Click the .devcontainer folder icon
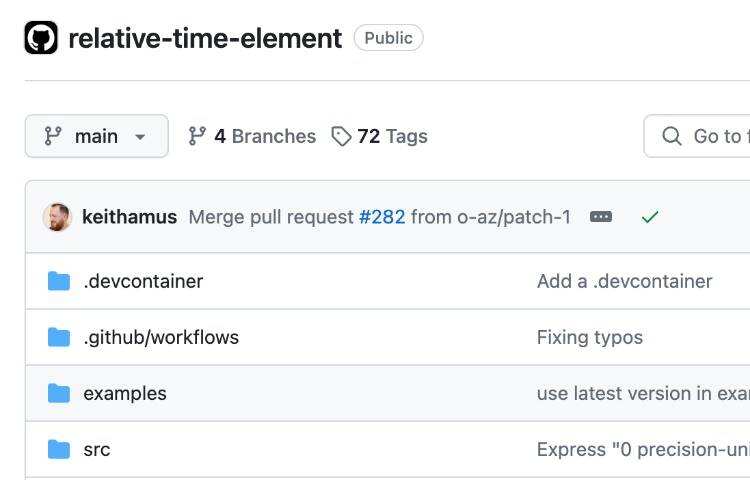Viewport: 750px width, 480px height. (x=59, y=281)
